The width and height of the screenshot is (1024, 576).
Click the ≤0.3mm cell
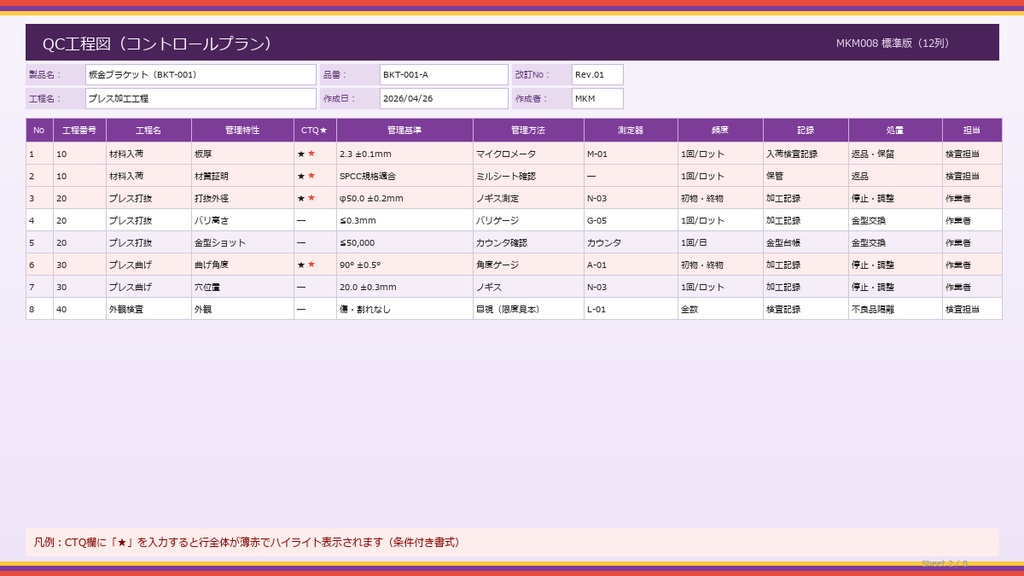[404, 221]
